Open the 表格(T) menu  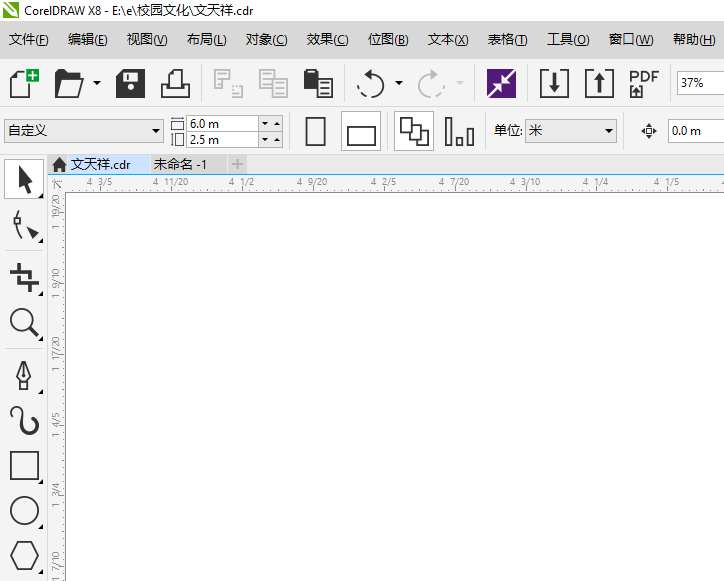(507, 40)
